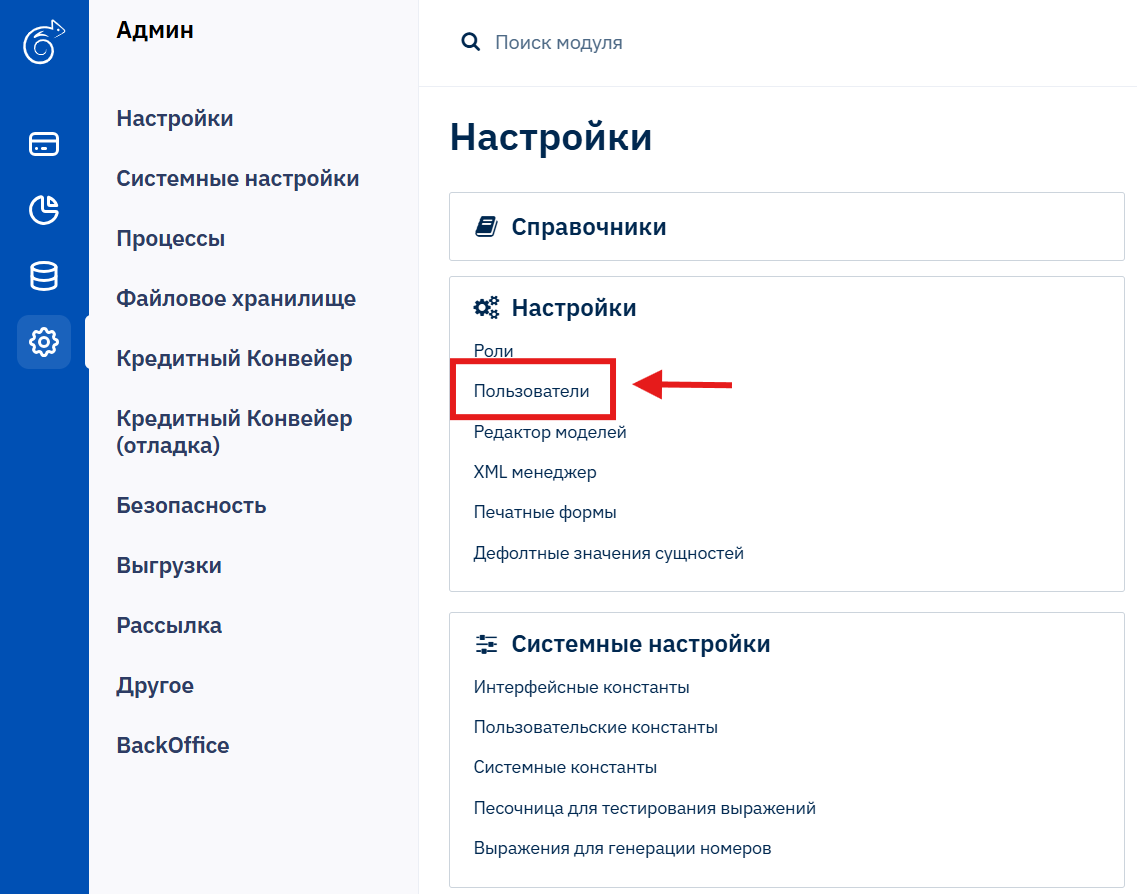Screen dimensions: 1137x894
Task: Select the gear settings sidebar icon
Action: [x=44, y=343]
